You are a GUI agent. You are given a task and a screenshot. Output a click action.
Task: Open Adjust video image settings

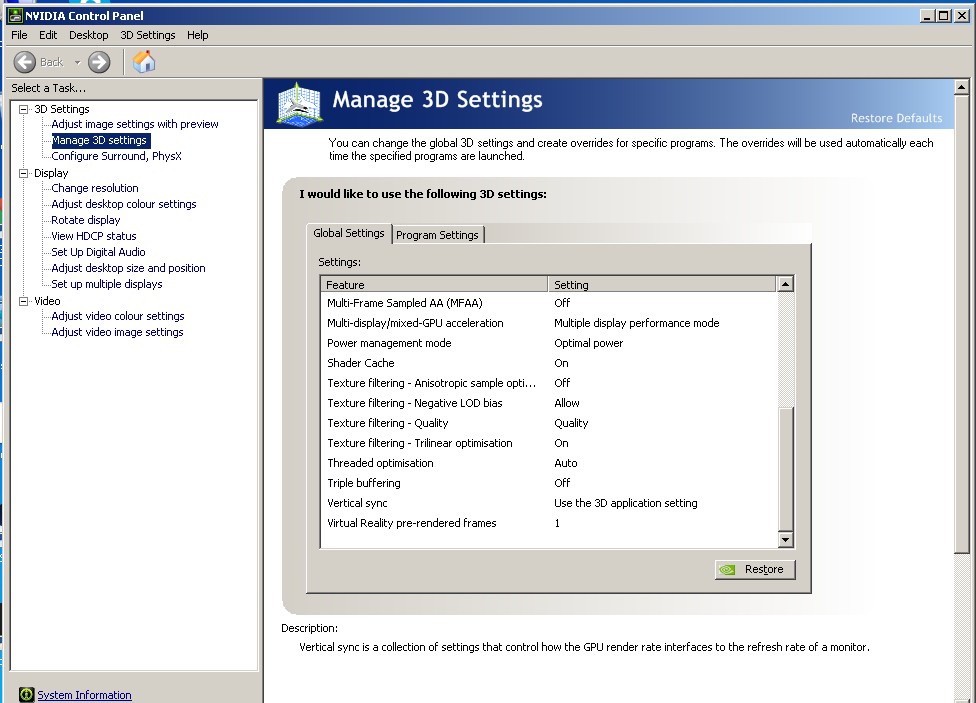(x=117, y=333)
